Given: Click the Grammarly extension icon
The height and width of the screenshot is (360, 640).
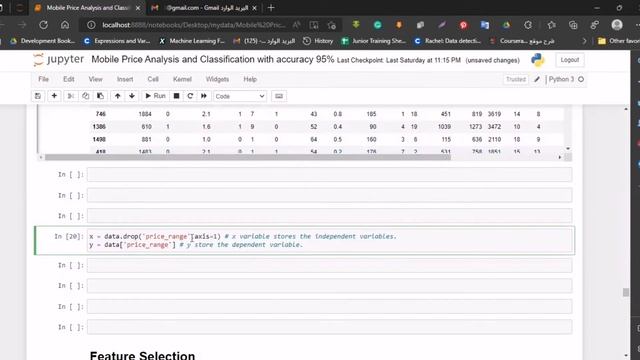Looking at the screenshot, I should [x=378, y=25].
